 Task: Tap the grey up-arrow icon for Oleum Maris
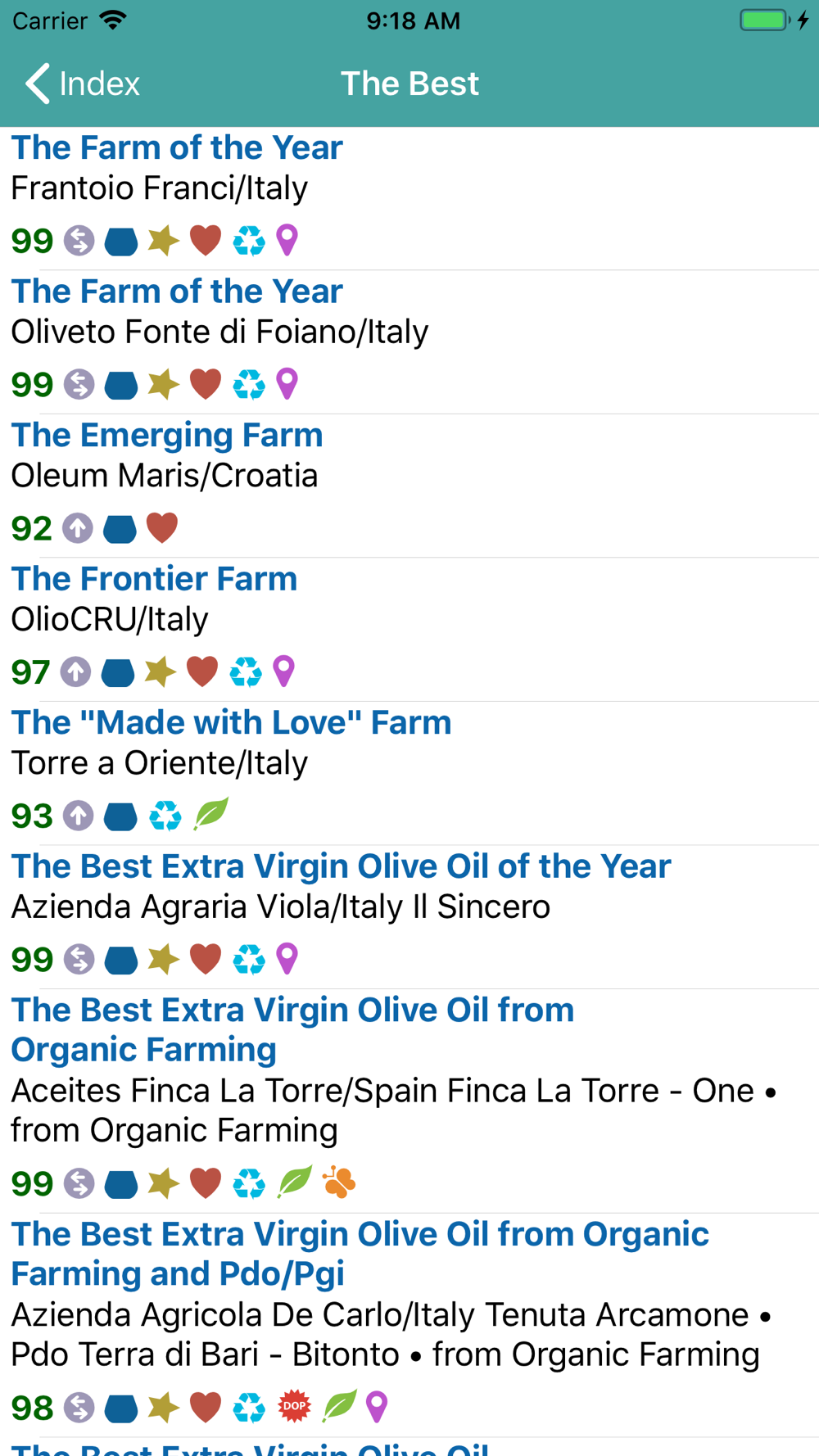pyautogui.click(x=78, y=528)
